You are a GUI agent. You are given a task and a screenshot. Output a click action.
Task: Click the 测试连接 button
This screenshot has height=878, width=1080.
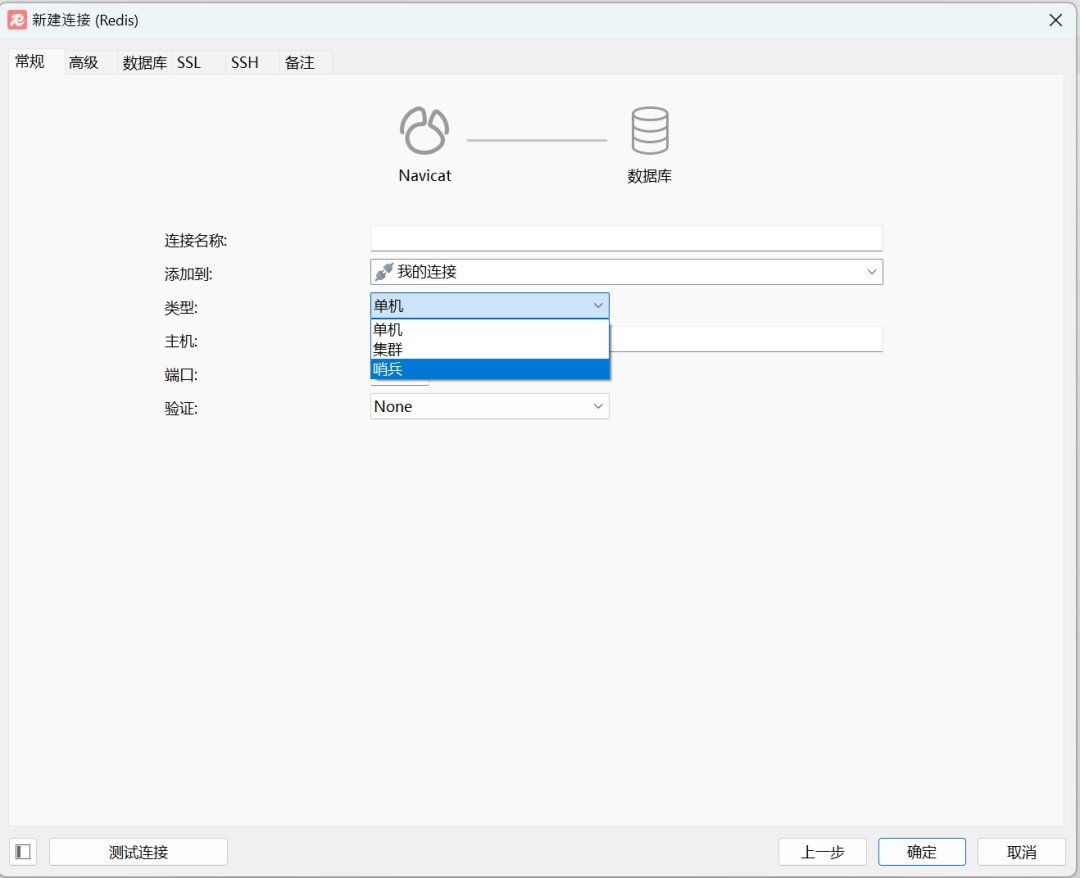(x=138, y=851)
